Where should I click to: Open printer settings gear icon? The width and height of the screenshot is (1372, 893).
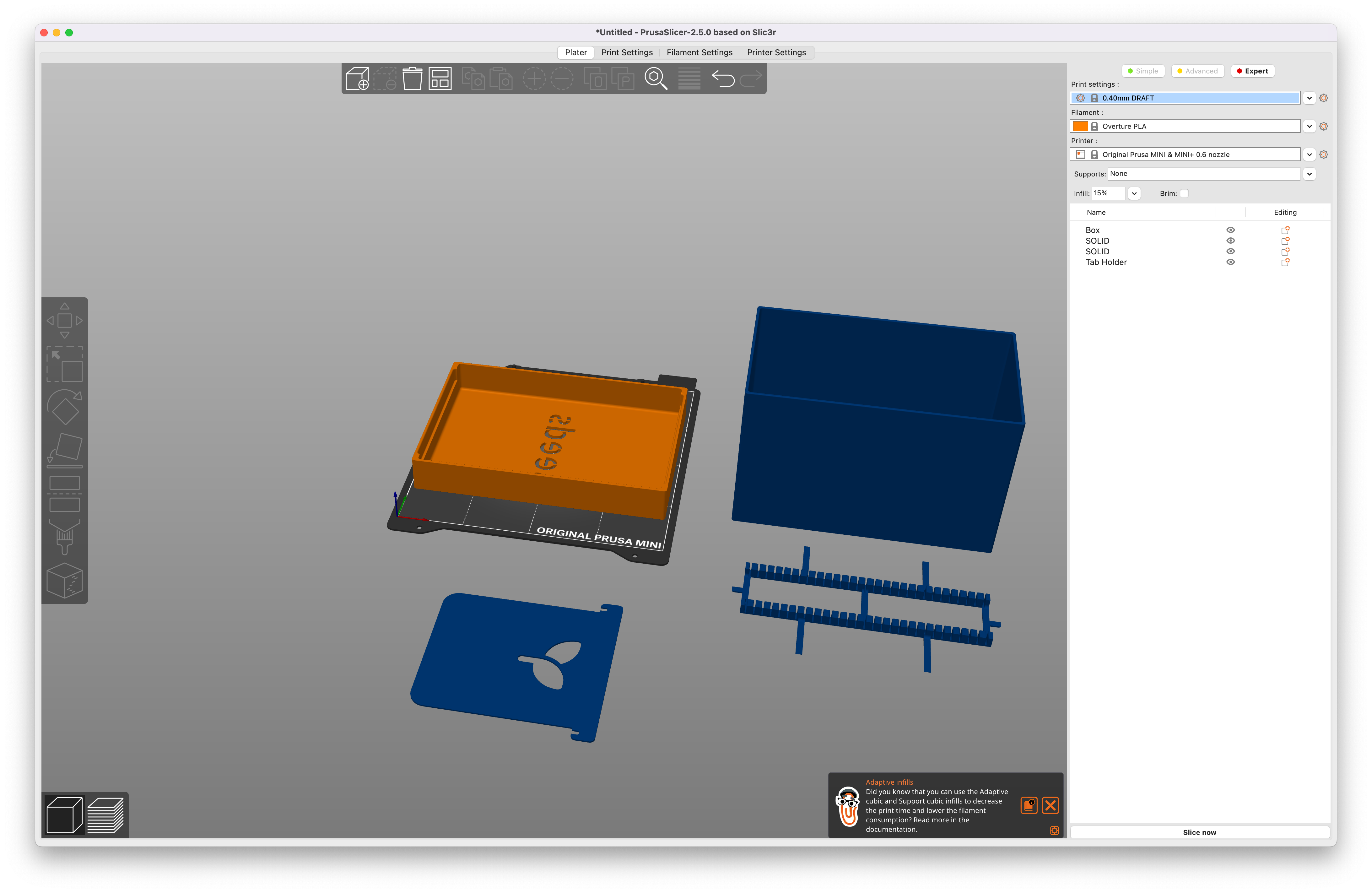(x=1324, y=154)
